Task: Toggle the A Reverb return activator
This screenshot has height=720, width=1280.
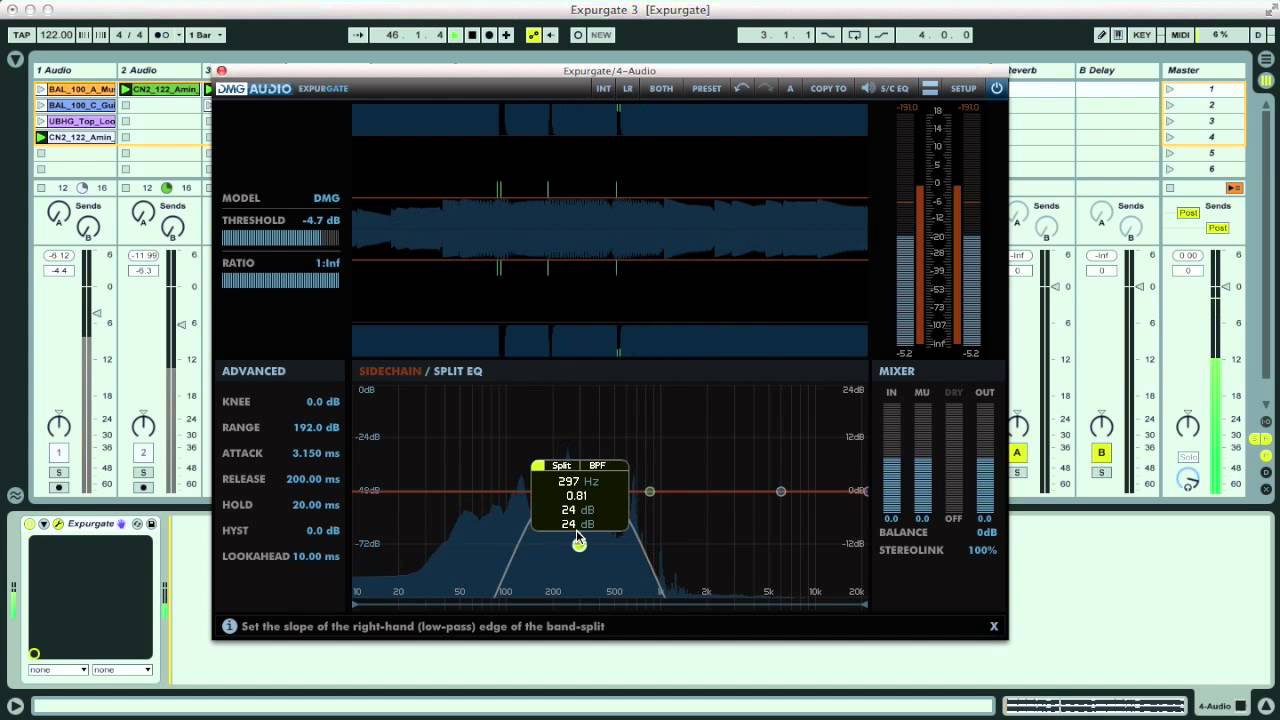Action: point(1017,453)
